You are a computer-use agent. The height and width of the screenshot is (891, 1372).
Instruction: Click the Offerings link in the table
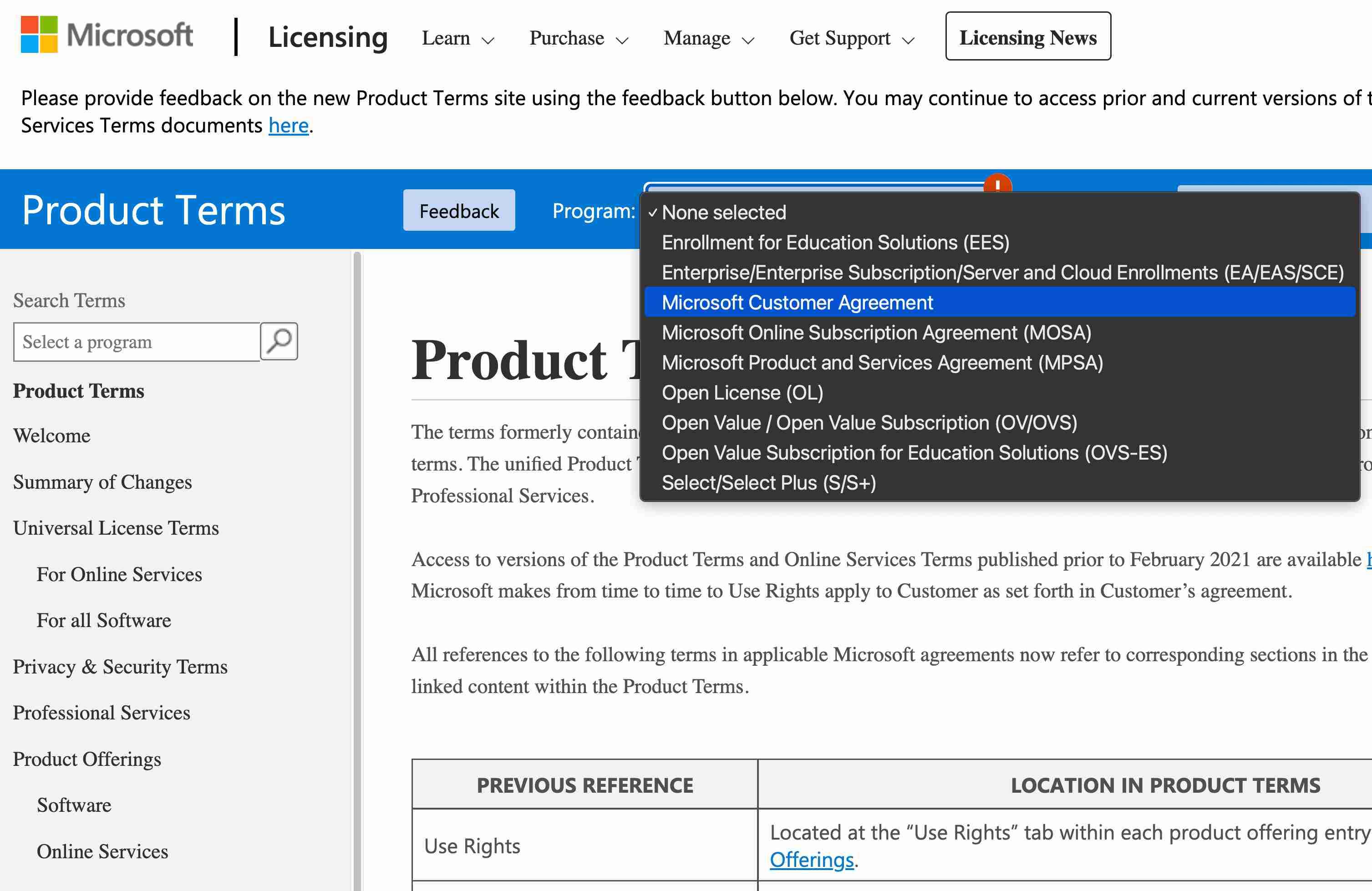(811, 859)
